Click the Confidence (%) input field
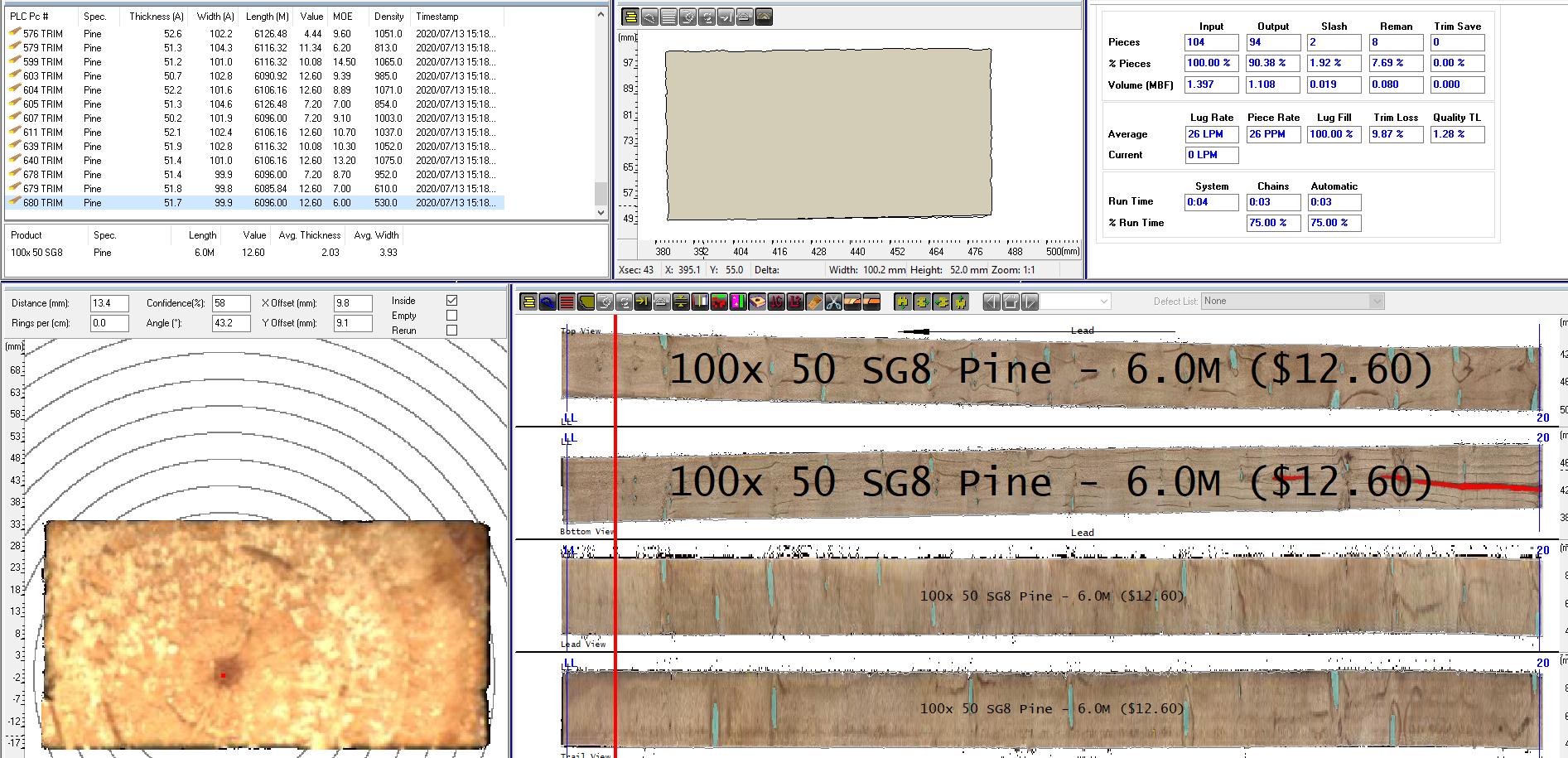The image size is (1568, 758). click(x=231, y=303)
